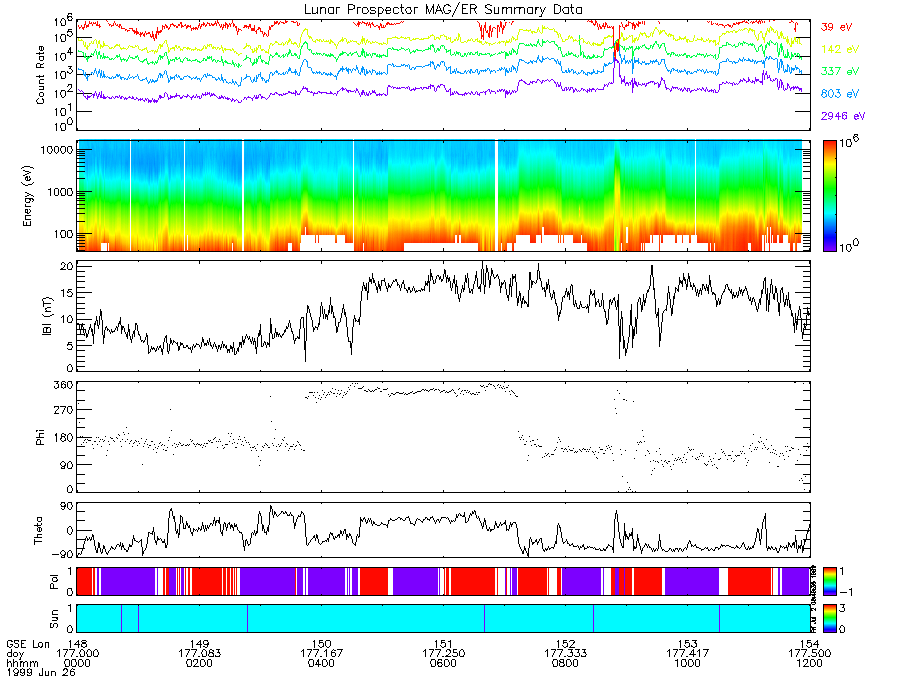Viewport: 900px width, 700px height.
Task: Click the '270' tick on the Phi axis
Action: 63,410
